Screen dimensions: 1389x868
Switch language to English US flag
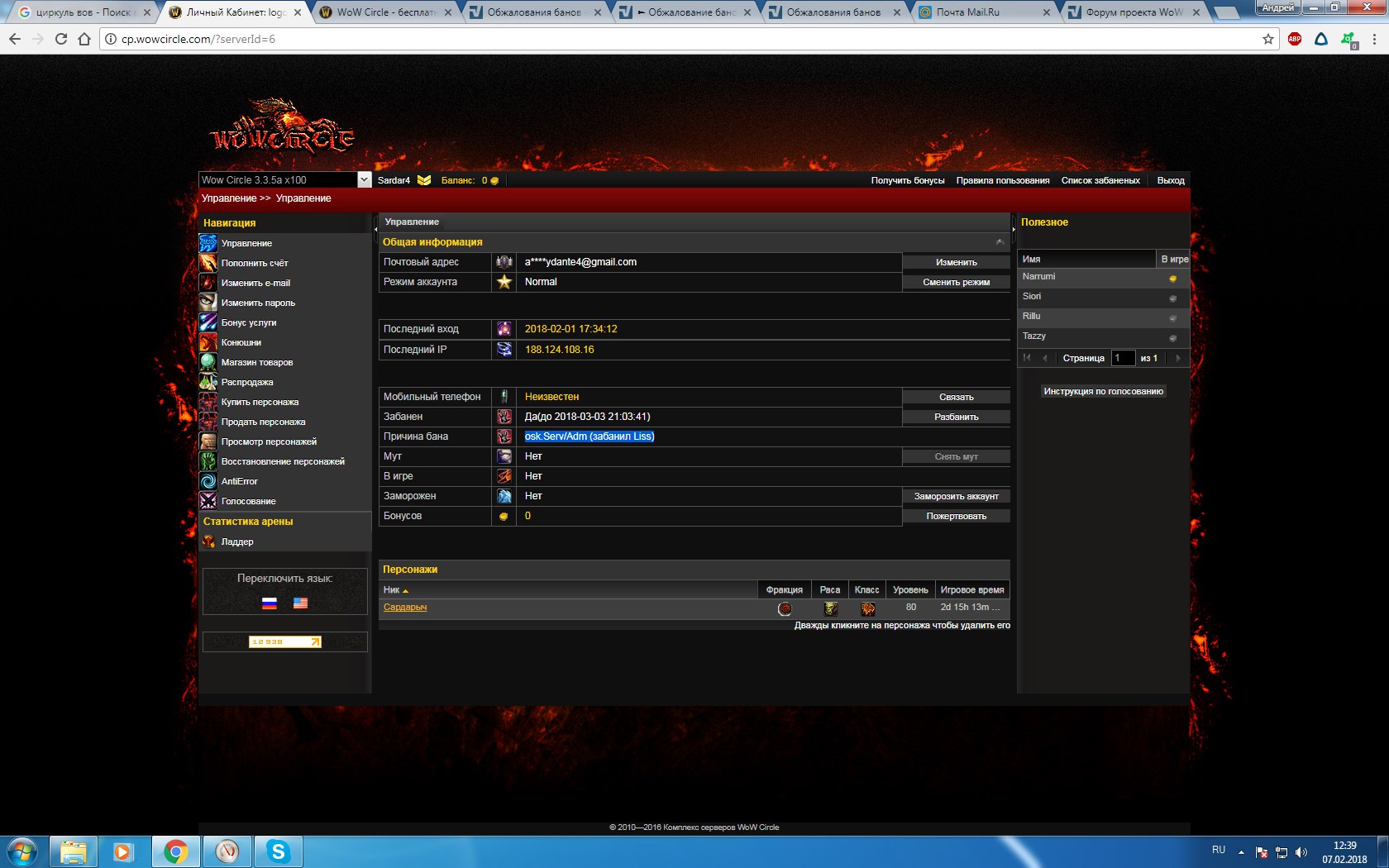pos(300,603)
